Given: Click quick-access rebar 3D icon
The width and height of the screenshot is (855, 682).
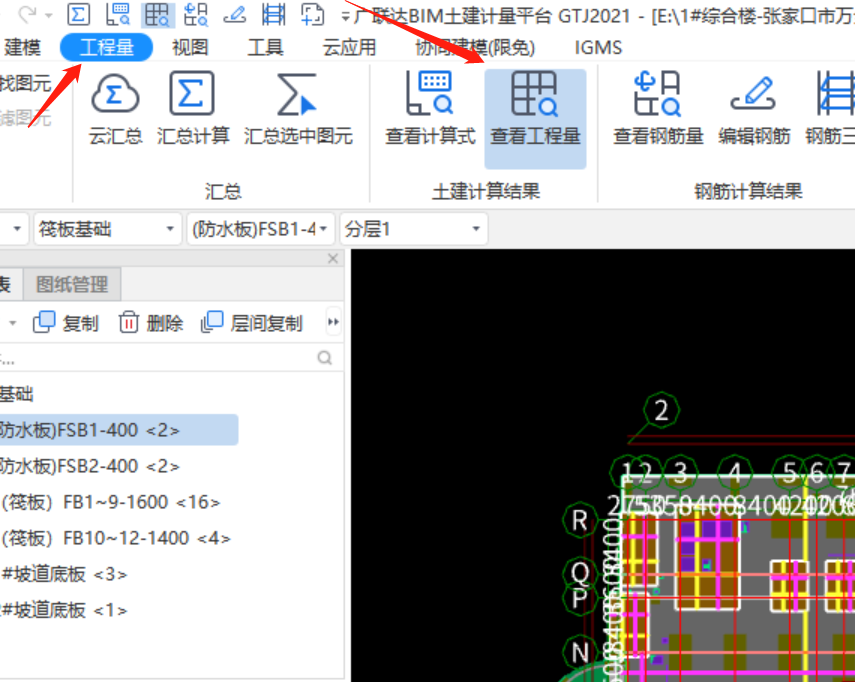Looking at the screenshot, I should 273,14.
